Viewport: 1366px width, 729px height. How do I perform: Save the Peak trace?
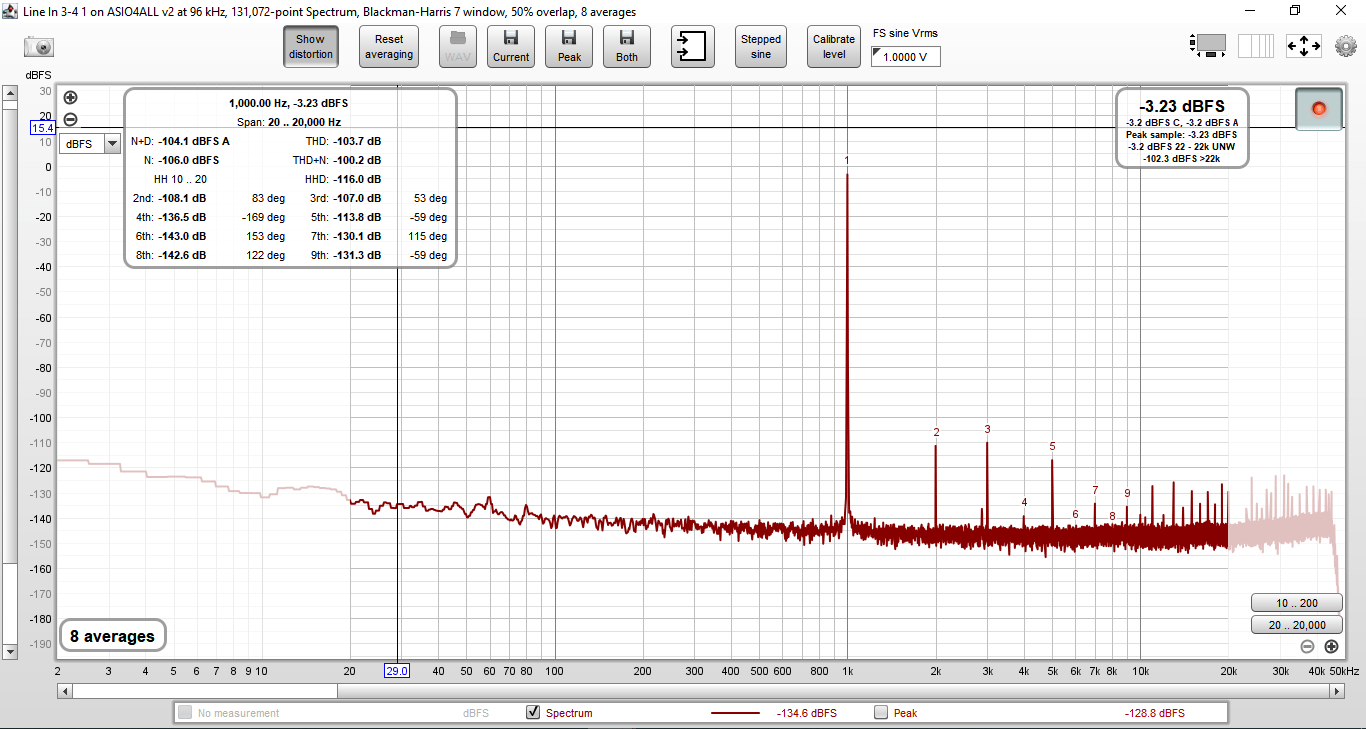point(569,46)
